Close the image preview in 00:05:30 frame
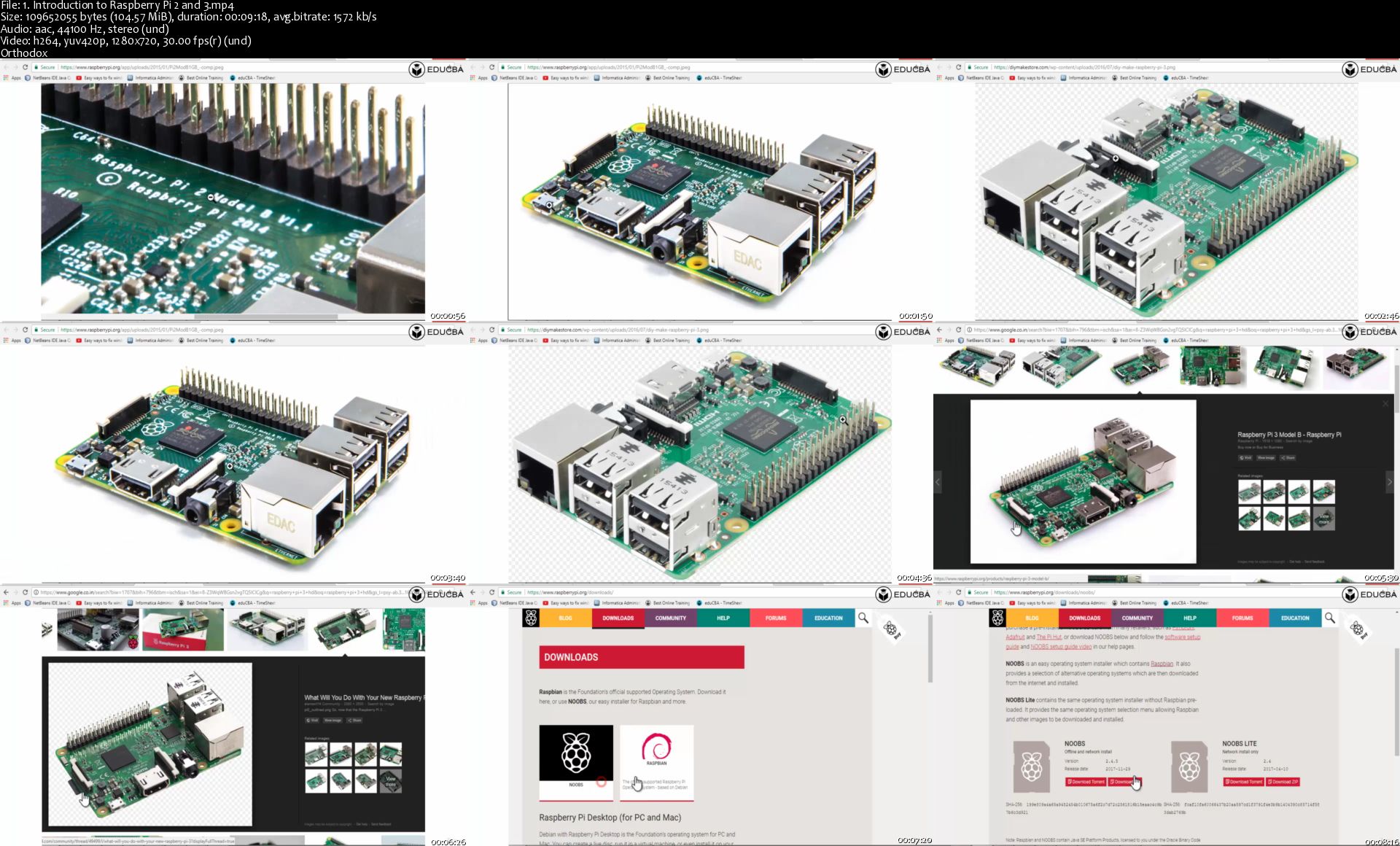Image resolution: width=1400 pixels, height=846 pixels. click(1385, 403)
